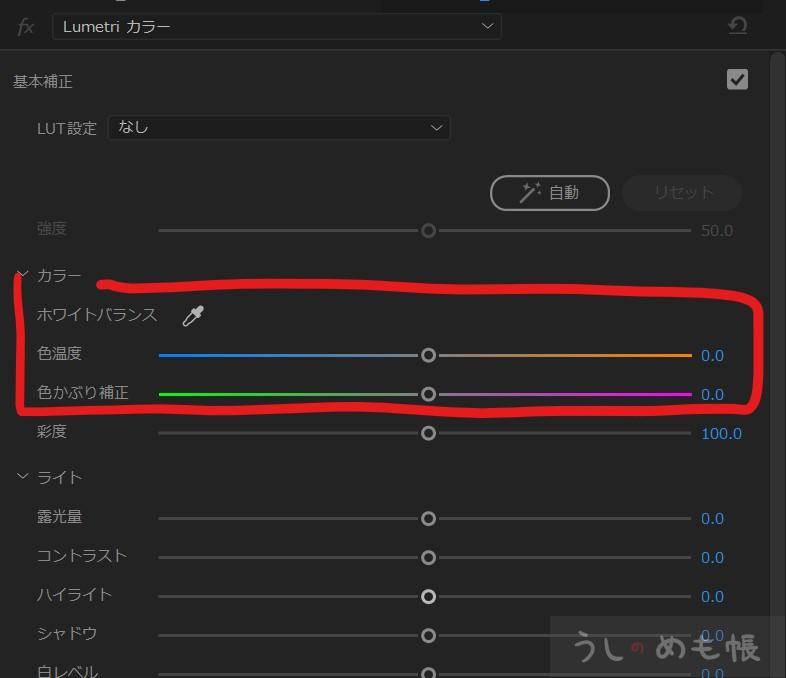Uncheck the 基本補正 checkbox
The image size is (786, 678).
(x=737, y=79)
